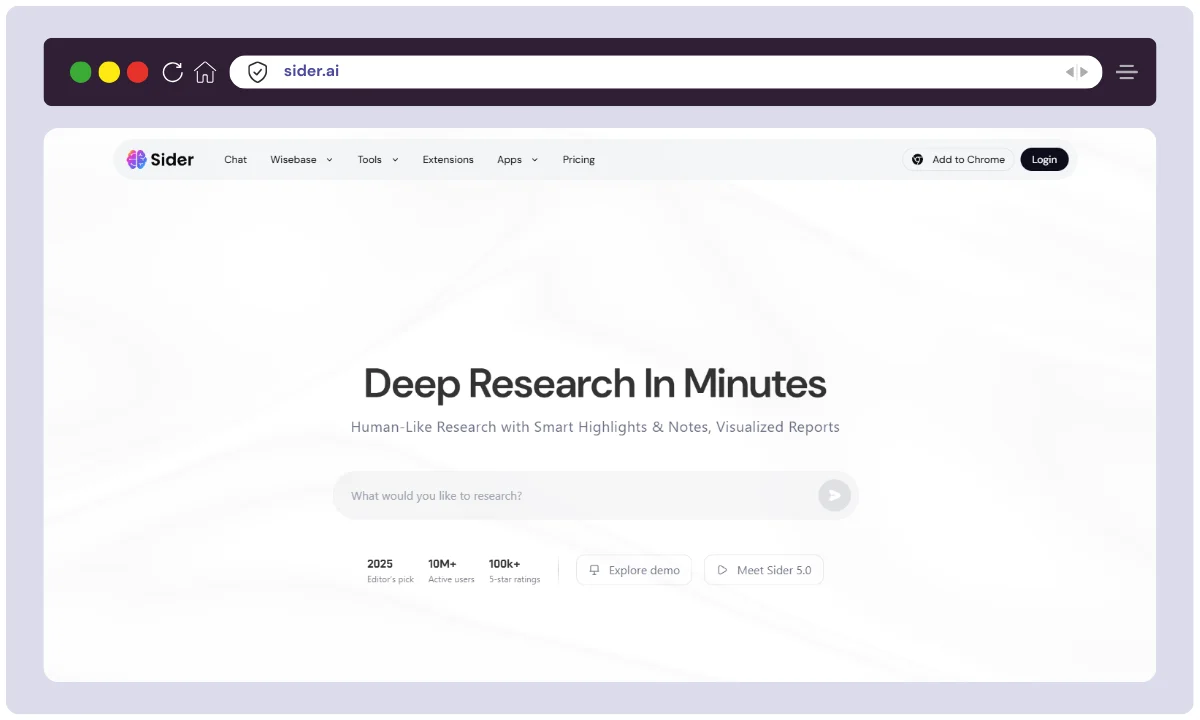The width and height of the screenshot is (1200, 720).
Task: Play the Meet Sider 5.0 video
Action: pyautogui.click(x=763, y=570)
